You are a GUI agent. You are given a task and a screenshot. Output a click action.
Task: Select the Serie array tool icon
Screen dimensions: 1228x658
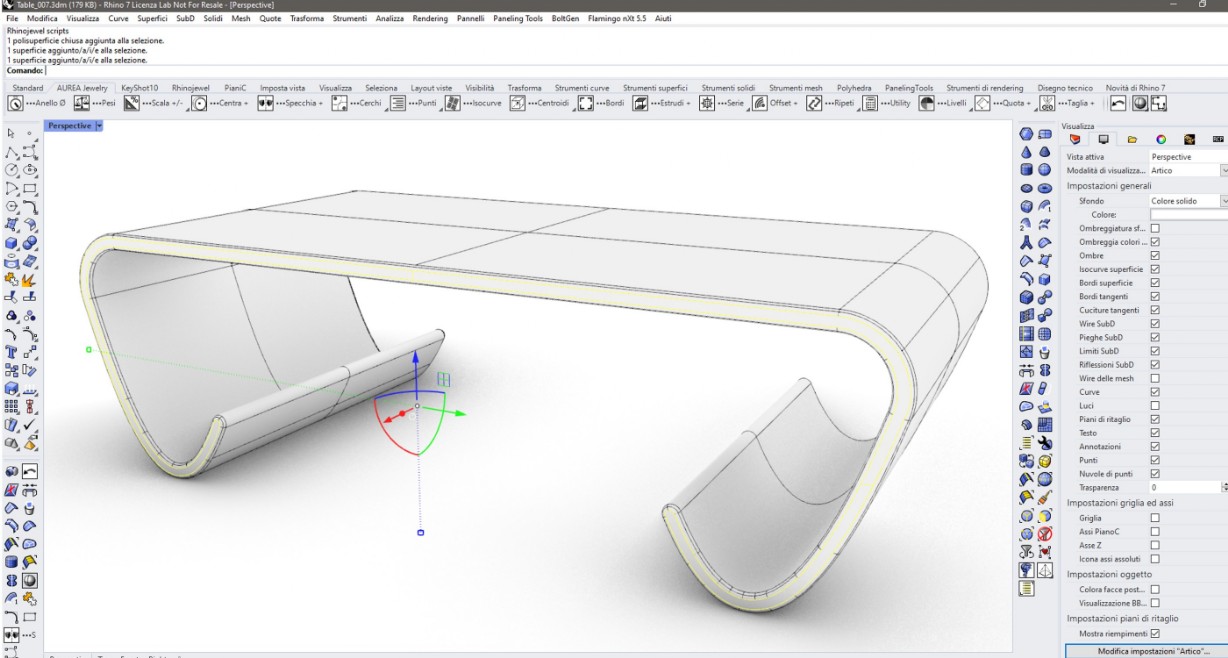tap(707, 103)
